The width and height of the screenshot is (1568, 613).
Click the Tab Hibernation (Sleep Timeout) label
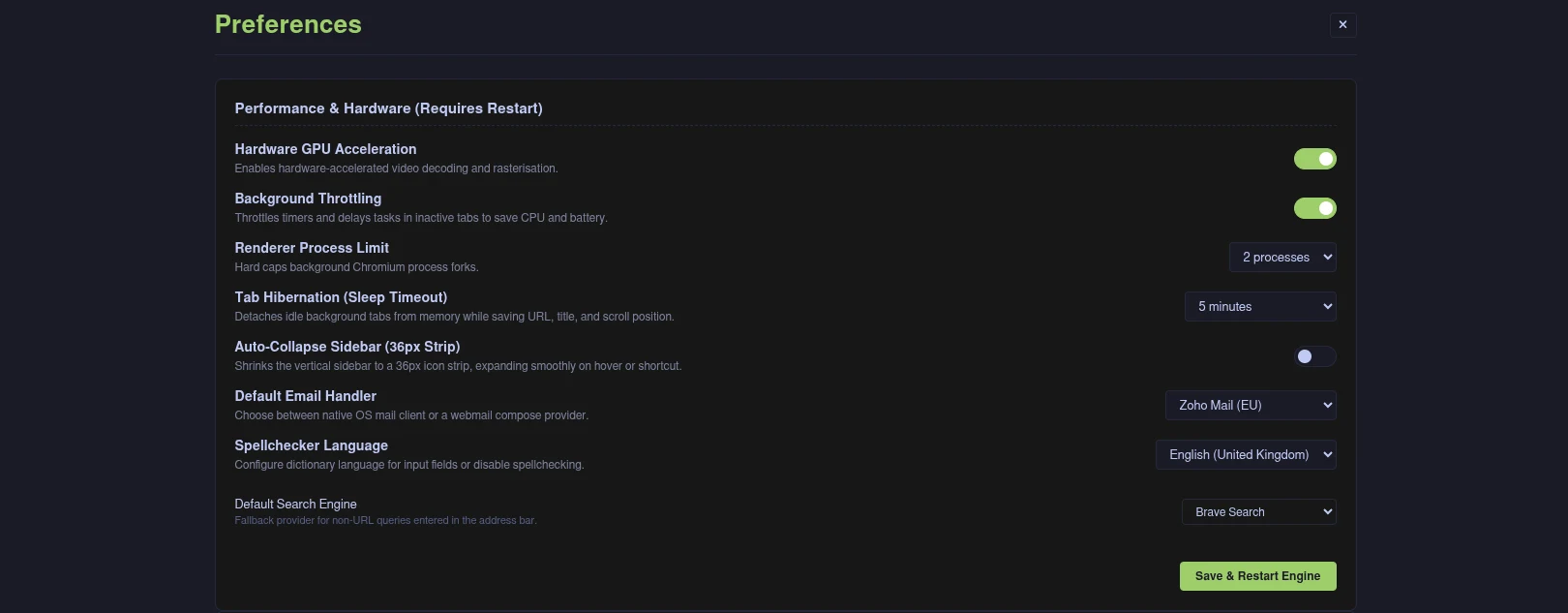tap(341, 297)
